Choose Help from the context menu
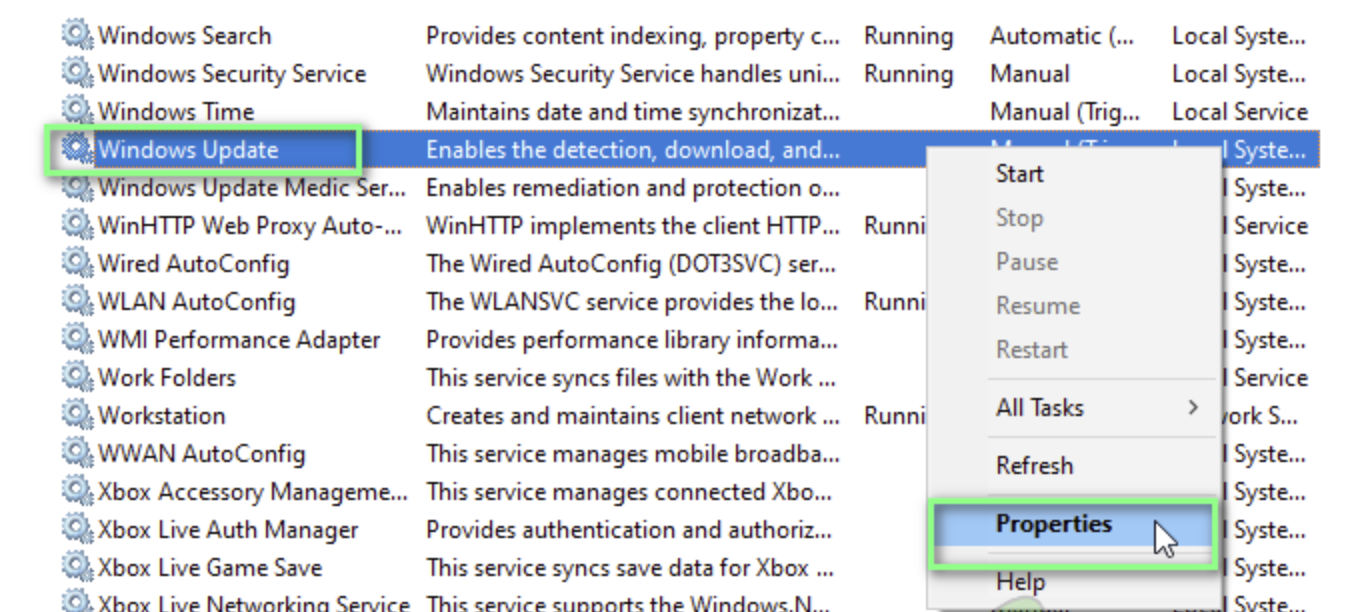Viewport: 1350px width, 612px height. pos(1020,581)
